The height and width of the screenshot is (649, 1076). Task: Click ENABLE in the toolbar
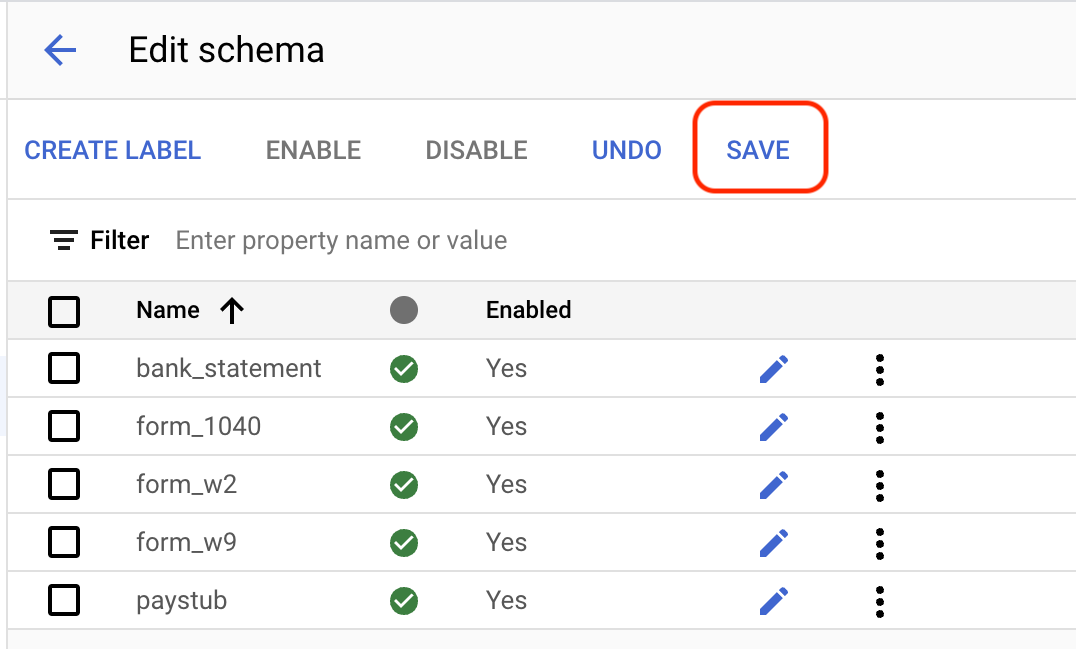313,150
